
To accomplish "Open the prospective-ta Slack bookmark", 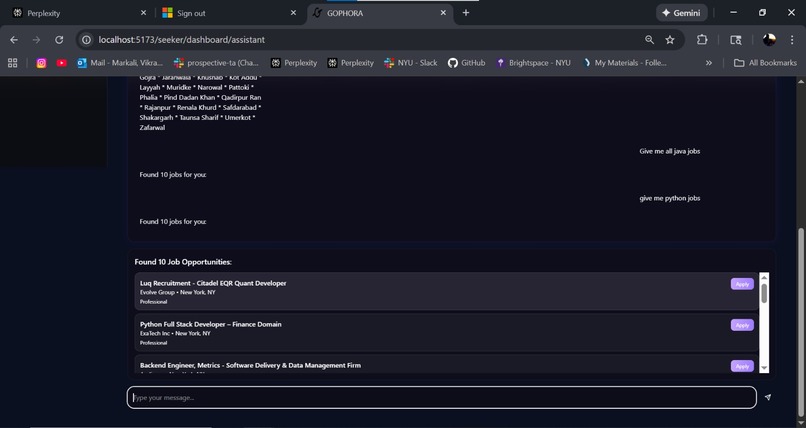I will pyautogui.click(x=216, y=63).
